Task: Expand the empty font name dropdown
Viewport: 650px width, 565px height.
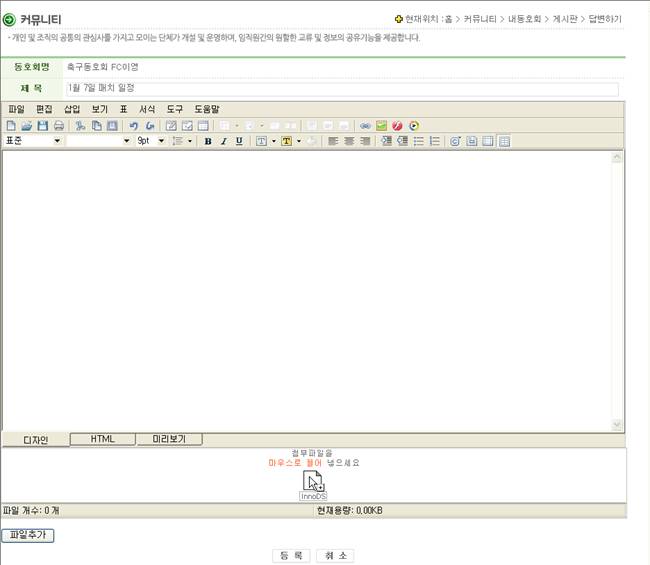Action: point(127,142)
